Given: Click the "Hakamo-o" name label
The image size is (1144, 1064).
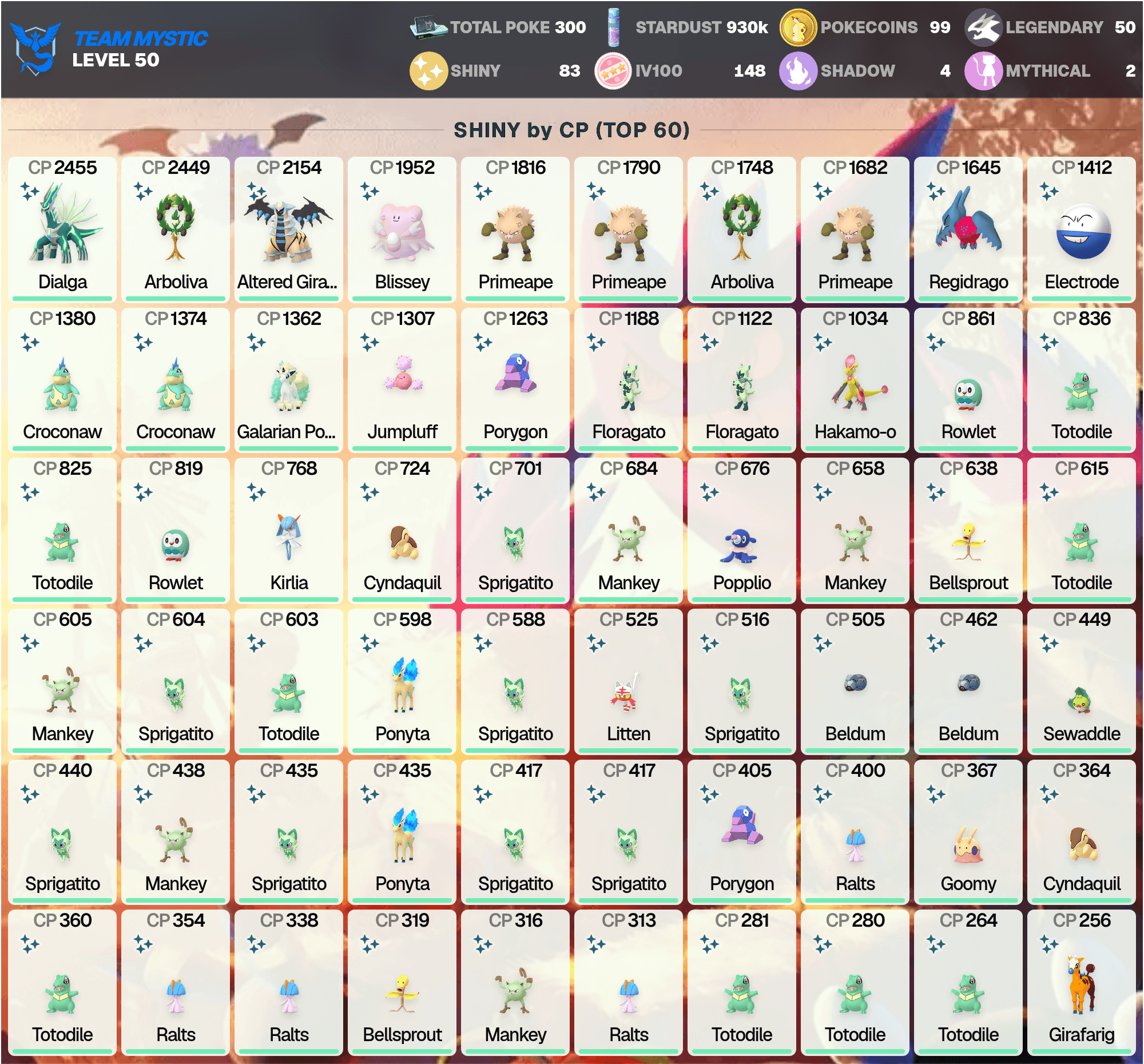Looking at the screenshot, I should tap(855, 431).
